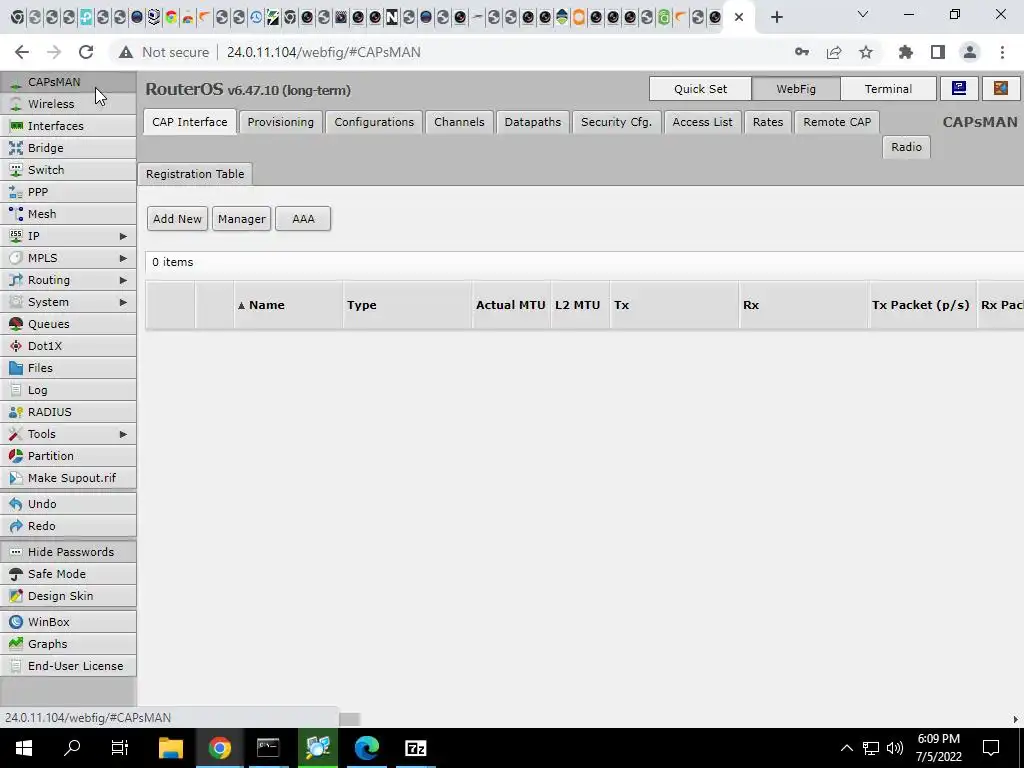
Task: Open Interfaces from the sidebar
Action: (68, 126)
